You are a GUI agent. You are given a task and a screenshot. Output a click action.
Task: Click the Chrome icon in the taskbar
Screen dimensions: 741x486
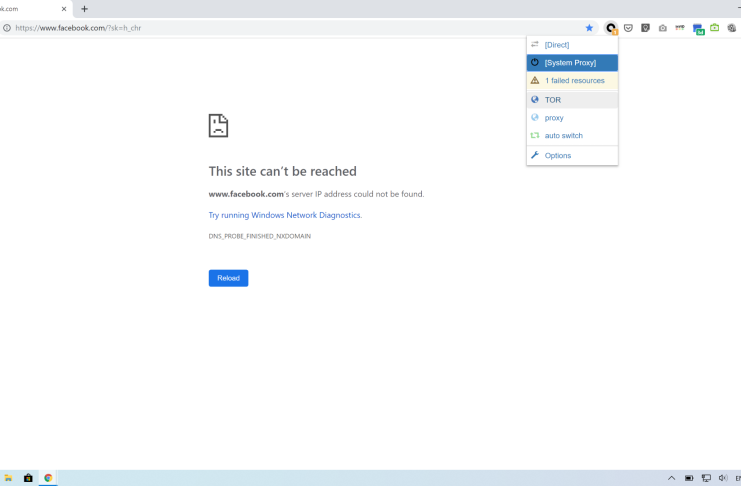click(x=48, y=478)
